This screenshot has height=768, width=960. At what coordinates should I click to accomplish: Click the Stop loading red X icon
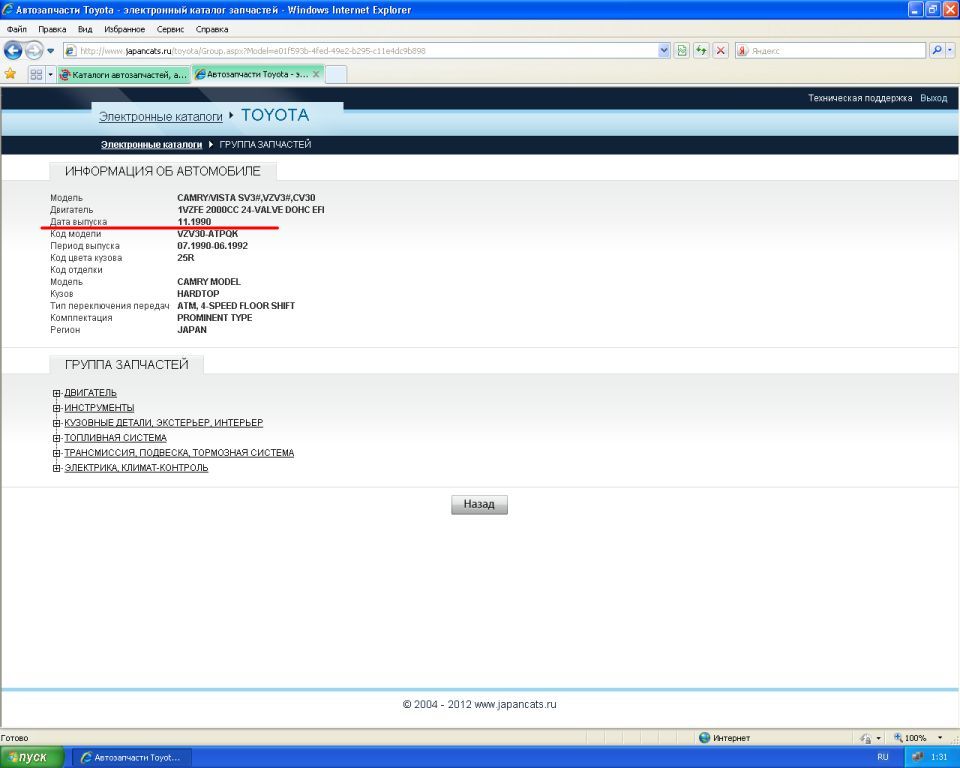(x=720, y=51)
